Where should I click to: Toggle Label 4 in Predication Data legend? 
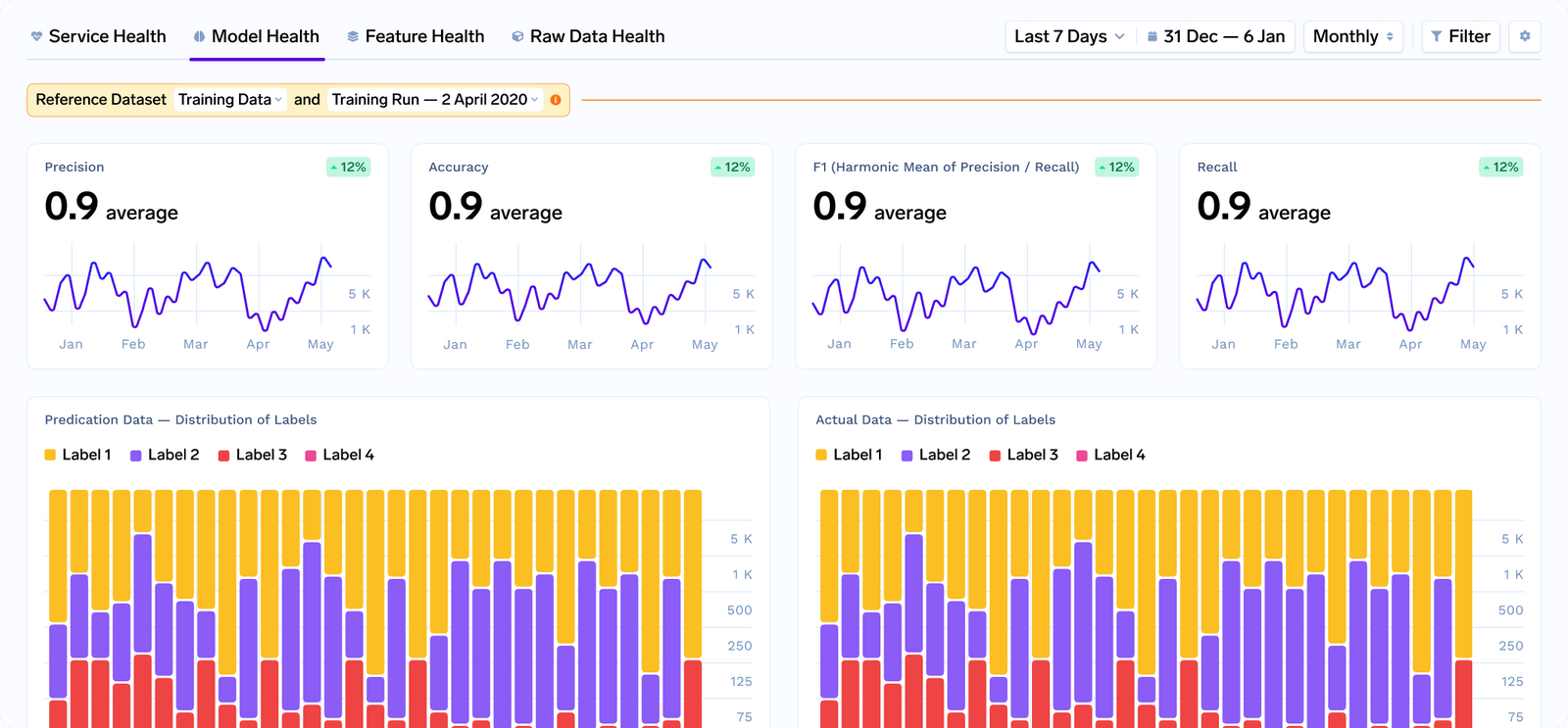click(x=340, y=455)
